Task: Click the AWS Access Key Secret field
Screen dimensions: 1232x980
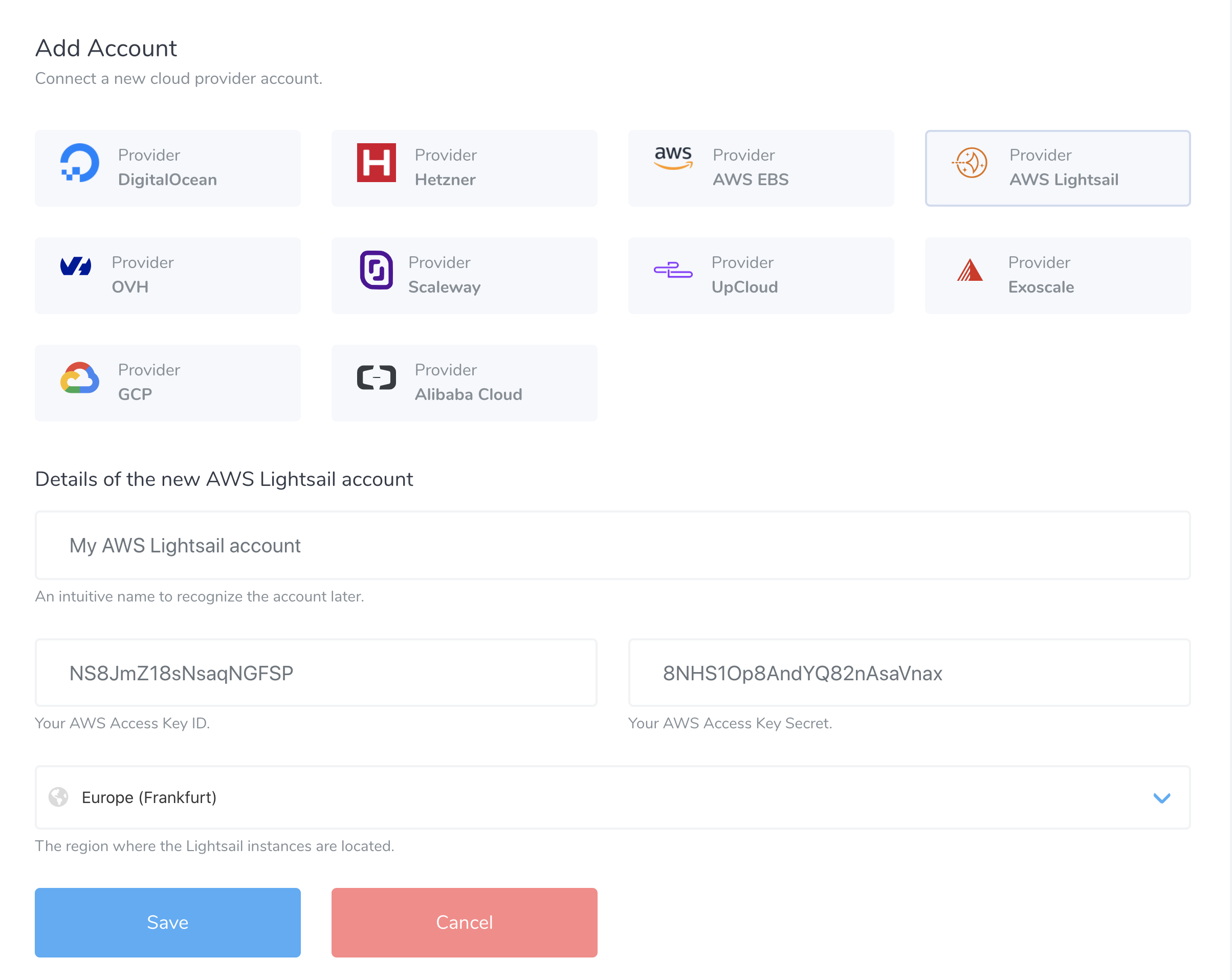Action: pos(909,673)
